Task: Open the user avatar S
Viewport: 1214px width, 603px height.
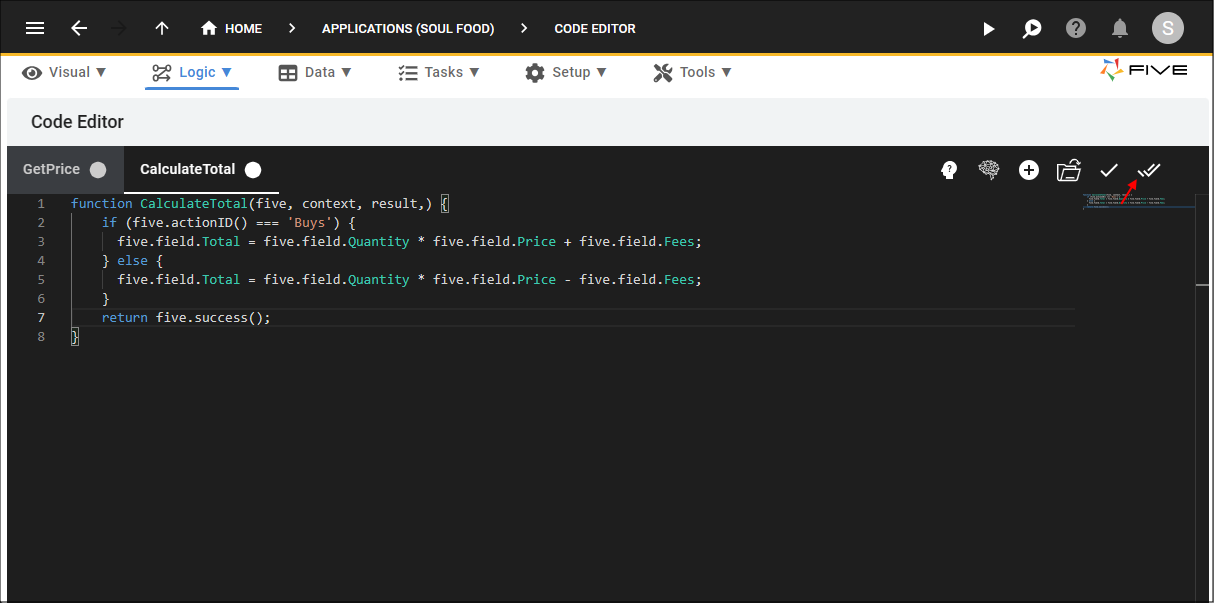Action: pyautogui.click(x=1168, y=28)
